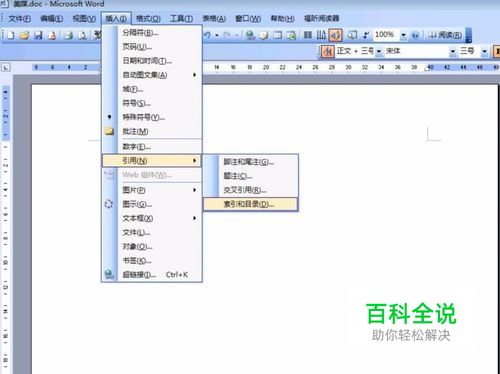The height and width of the screenshot is (374, 500).
Task: Open the 工具(T) menu
Action: 181,19
